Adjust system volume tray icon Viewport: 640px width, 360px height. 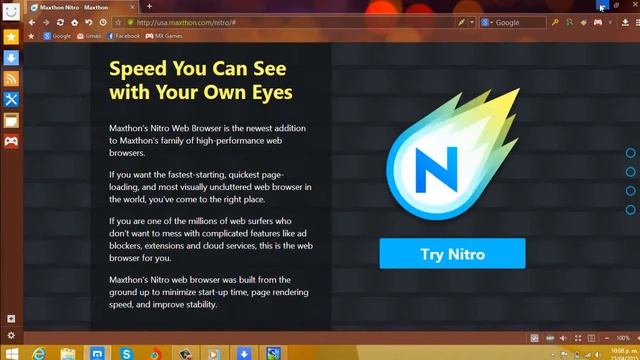point(598,355)
